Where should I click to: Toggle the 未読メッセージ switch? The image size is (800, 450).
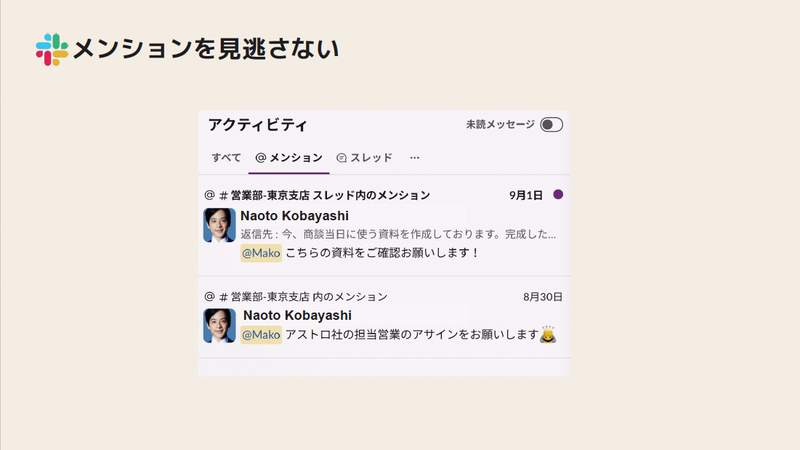click(551, 125)
